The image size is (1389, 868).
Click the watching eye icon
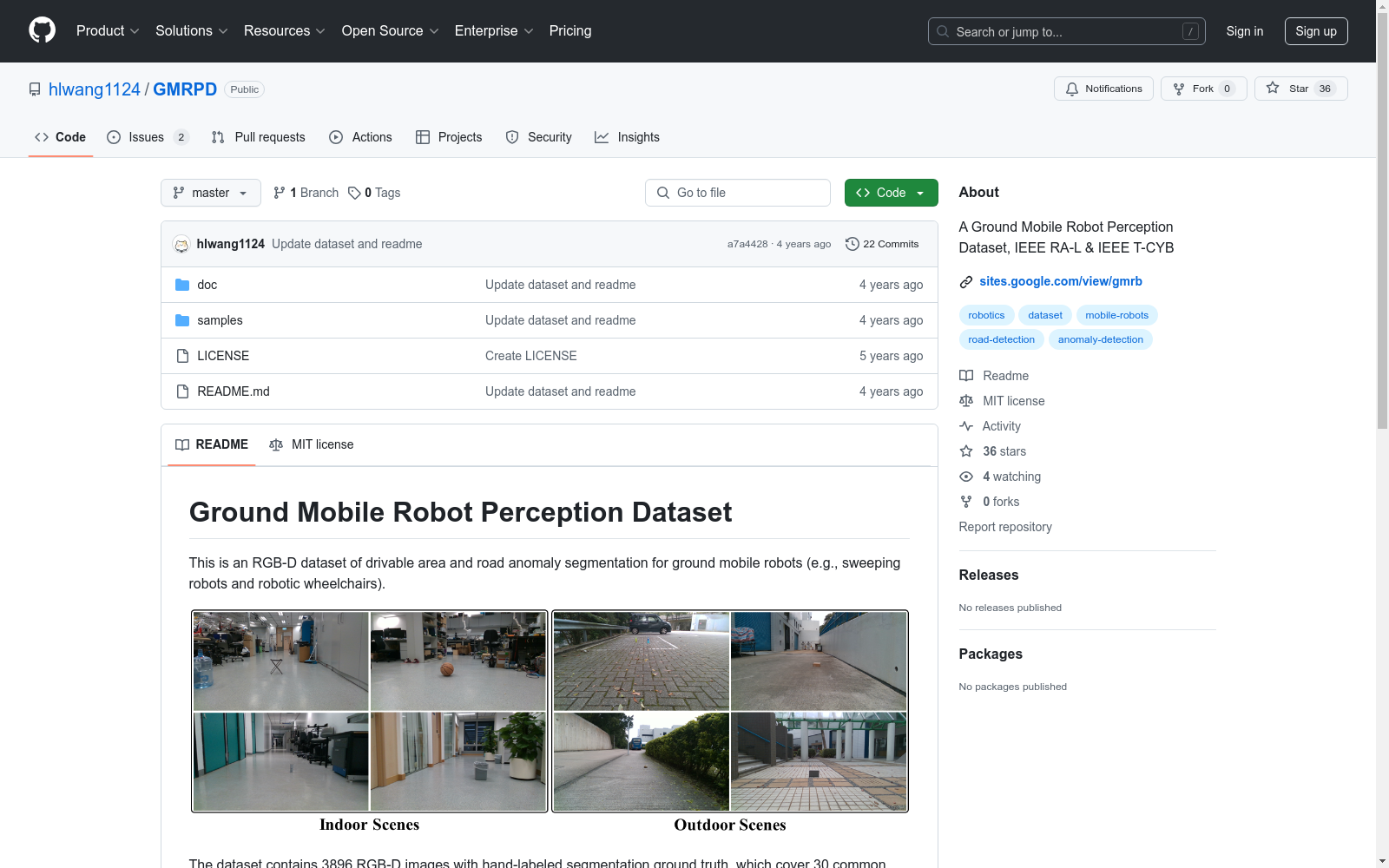[x=966, y=477]
